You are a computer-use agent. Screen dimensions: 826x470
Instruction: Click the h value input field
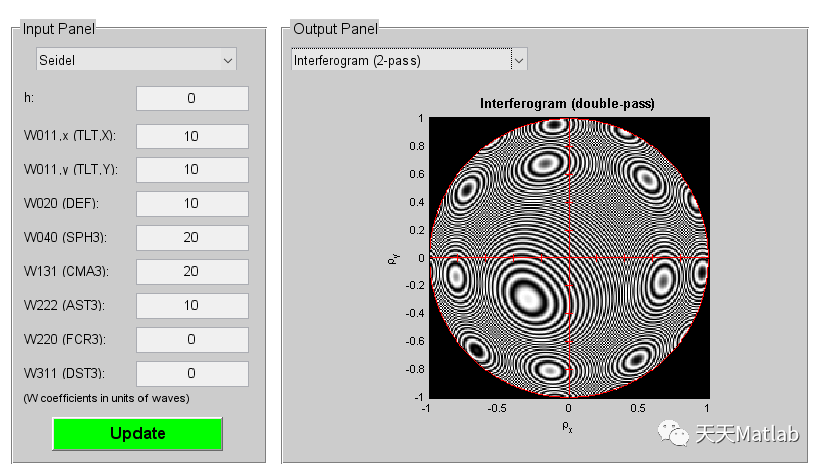(x=192, y=99)
